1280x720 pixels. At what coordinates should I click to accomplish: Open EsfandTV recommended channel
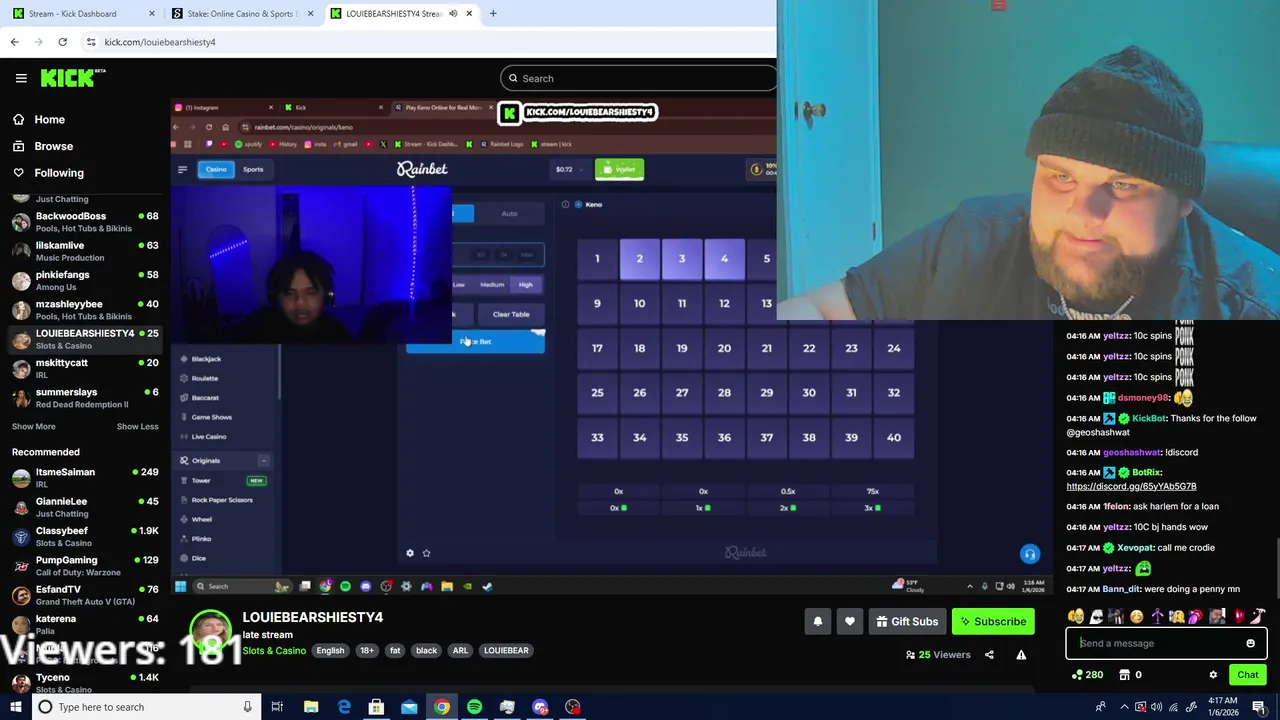pyautogui.click(x=84, y=595)
